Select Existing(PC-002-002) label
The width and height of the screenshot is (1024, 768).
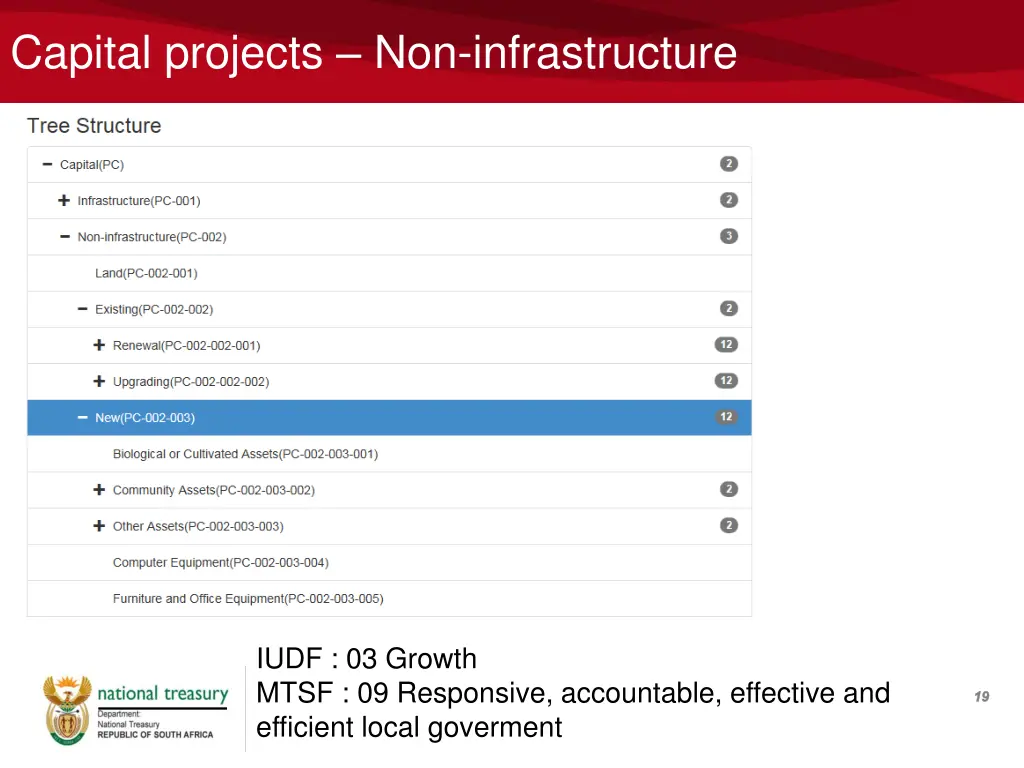click(154, 309)
